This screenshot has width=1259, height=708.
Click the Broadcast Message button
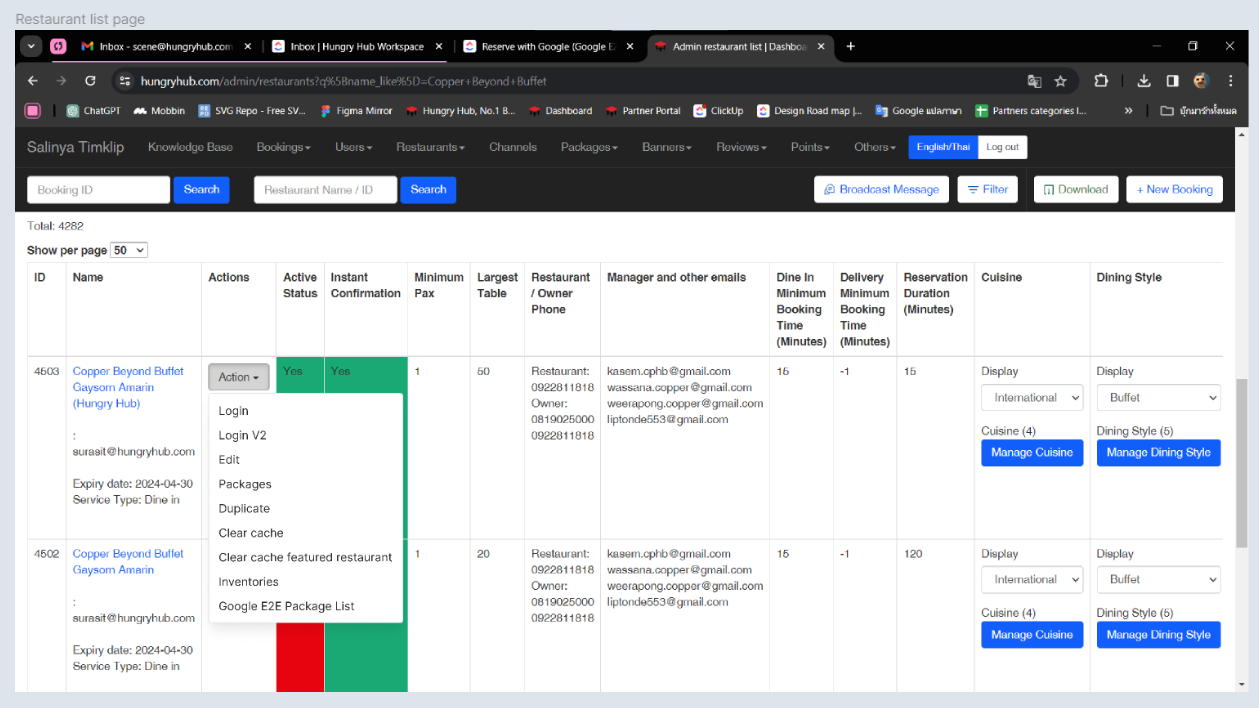(x=881, y=189)
